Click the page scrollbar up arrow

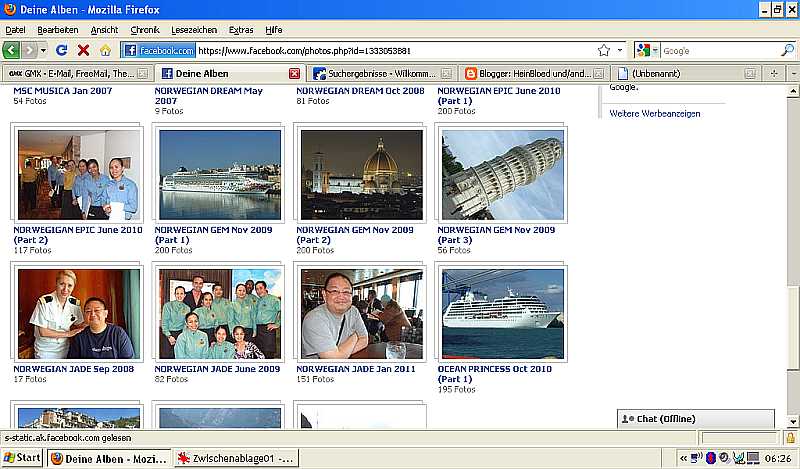click(x=793, y=91)
